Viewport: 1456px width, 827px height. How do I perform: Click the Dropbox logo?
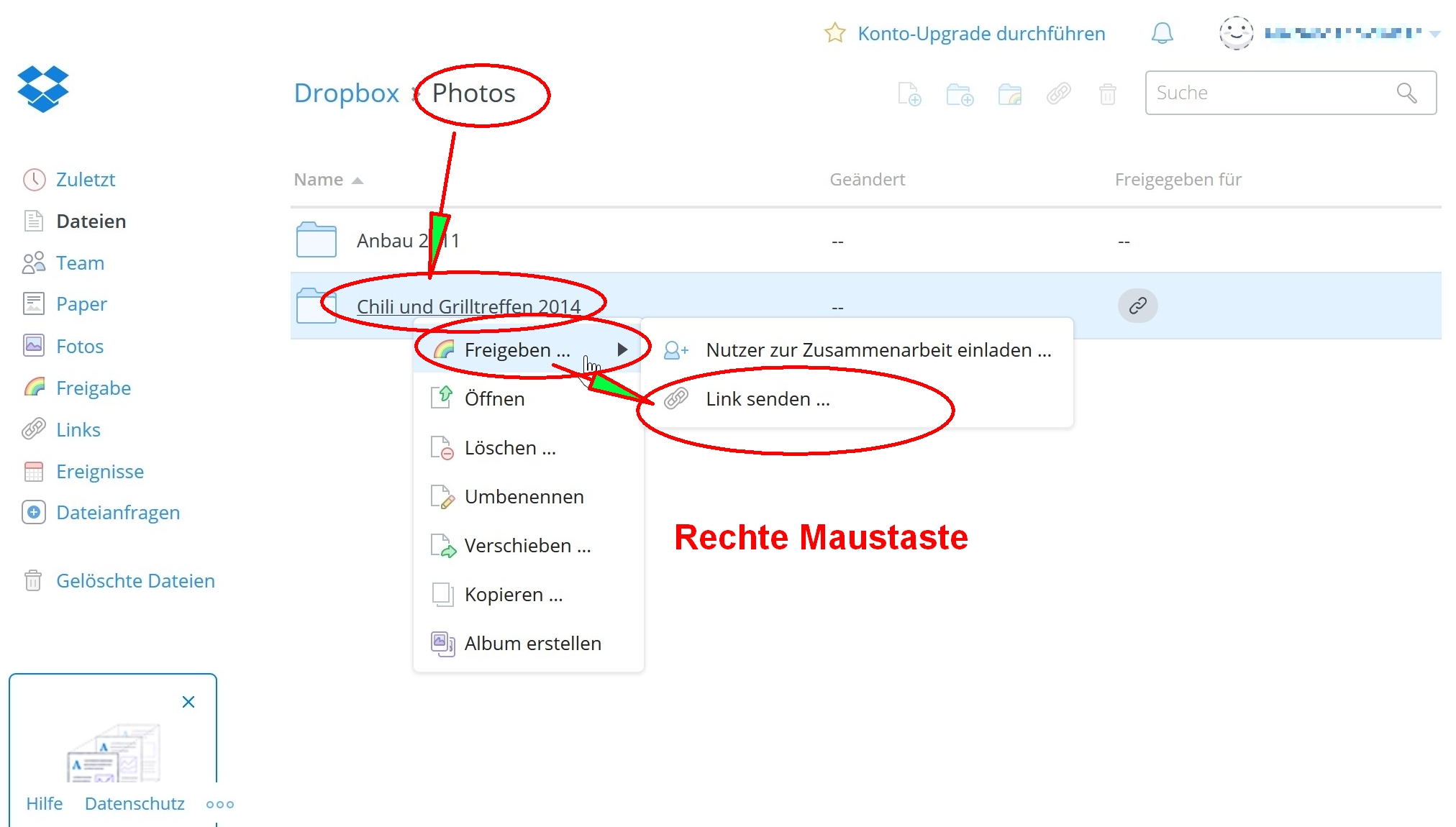(x=43, y=88)
